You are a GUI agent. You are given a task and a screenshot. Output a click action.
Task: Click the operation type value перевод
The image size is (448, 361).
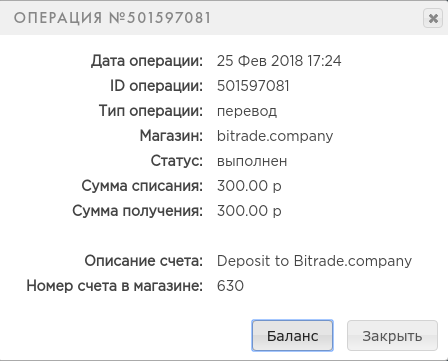[247, 112]
